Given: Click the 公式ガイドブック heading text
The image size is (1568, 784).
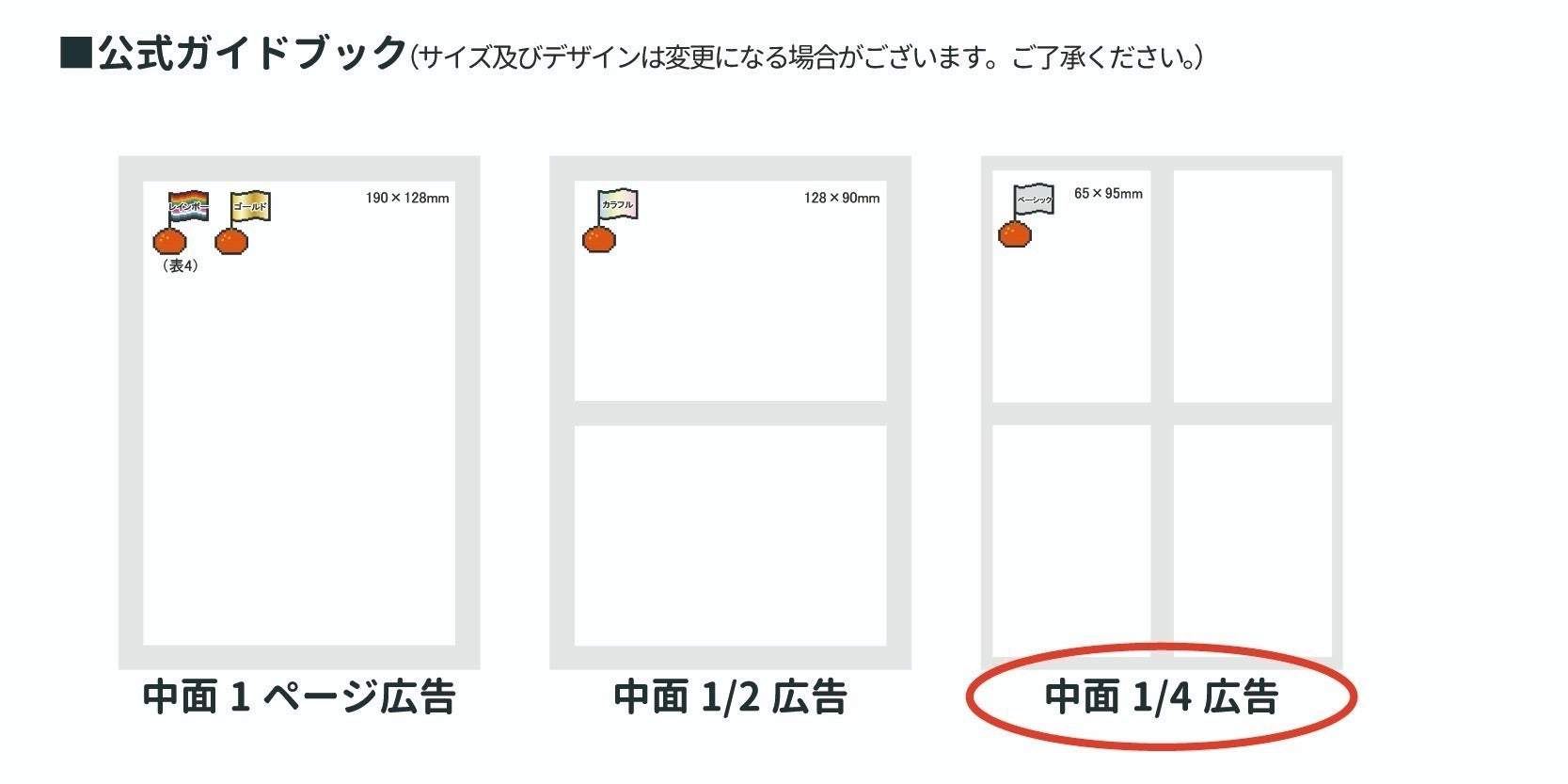Looking at the screenshot, I should coord(252,54).
